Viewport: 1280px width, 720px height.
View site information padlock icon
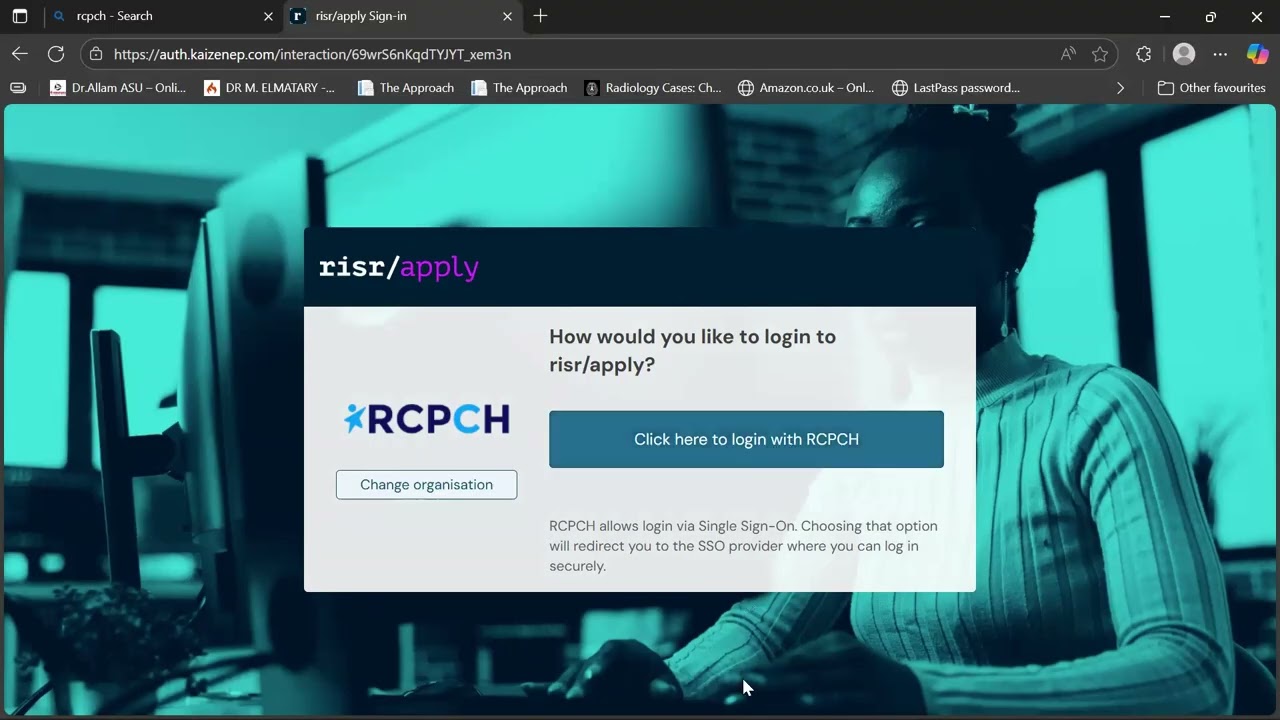point(95,54)
